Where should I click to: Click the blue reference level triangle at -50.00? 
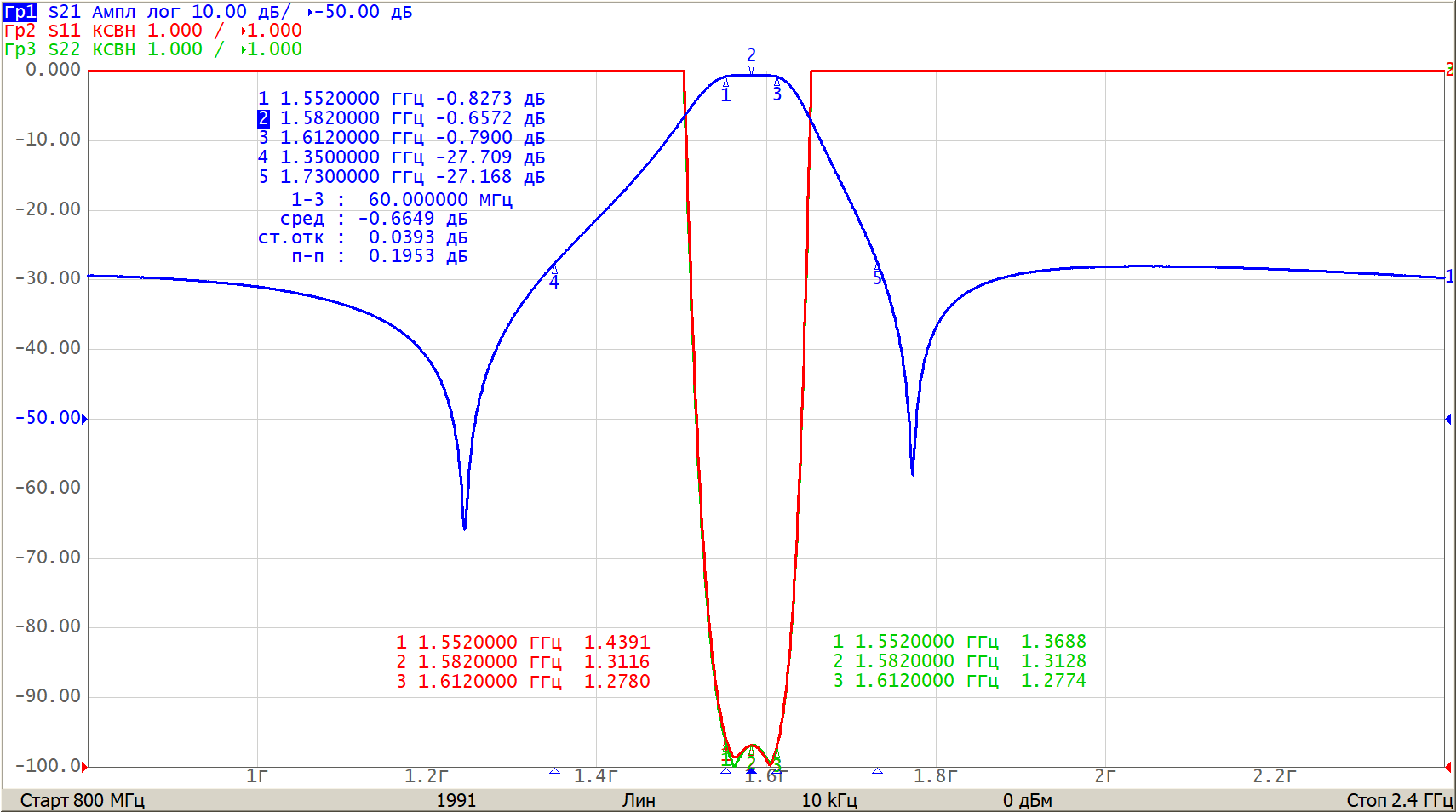84,419
